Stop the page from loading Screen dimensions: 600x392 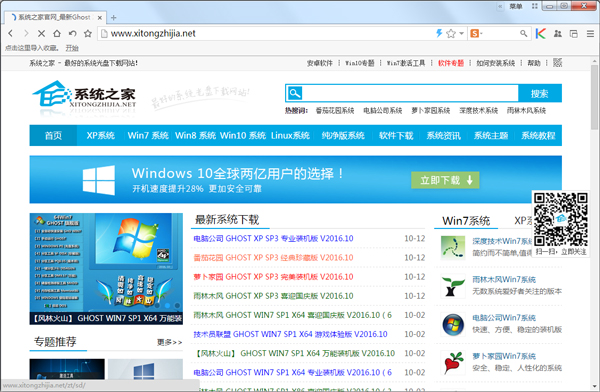[x=41, y=34]
